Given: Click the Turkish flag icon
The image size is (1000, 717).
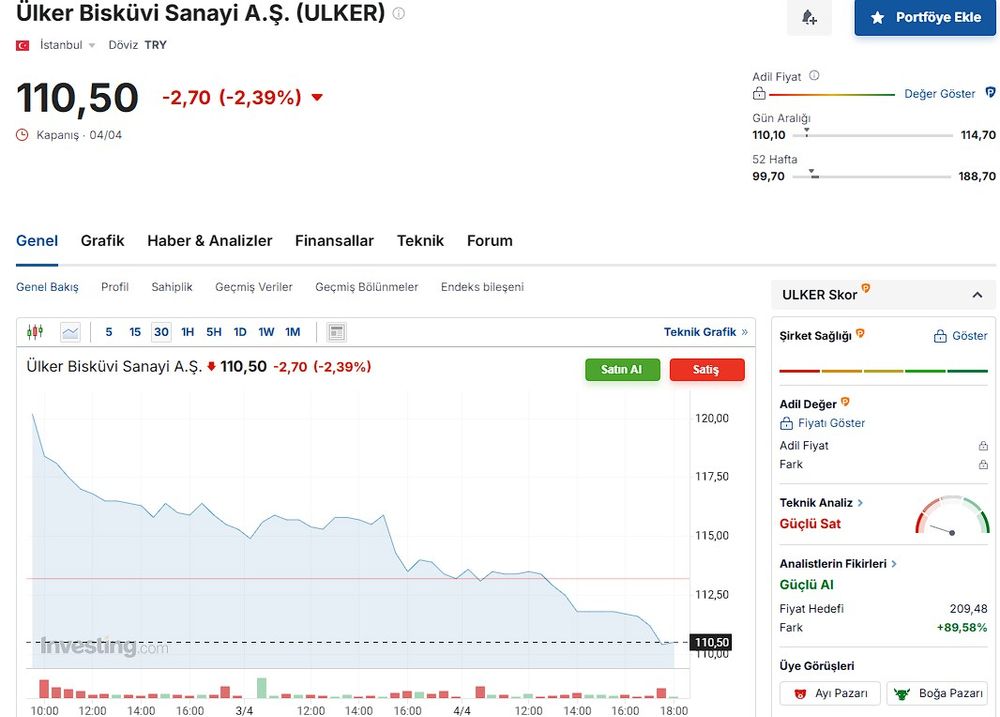Looking at the screenshot, I should pos(23,45).
